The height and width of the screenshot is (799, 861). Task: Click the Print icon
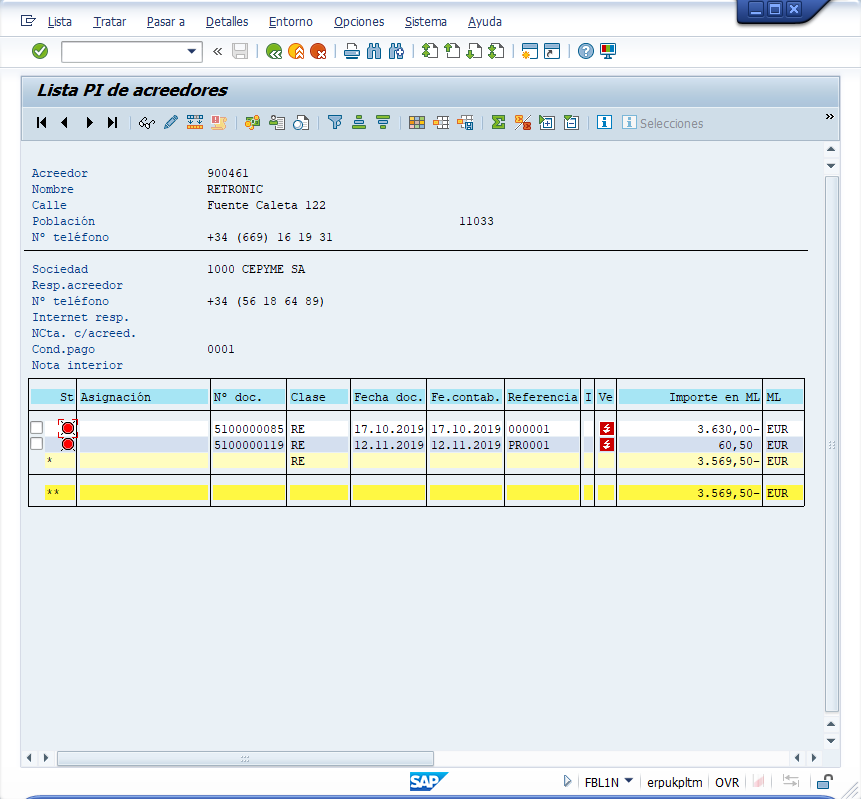click(x=351, y=50)
